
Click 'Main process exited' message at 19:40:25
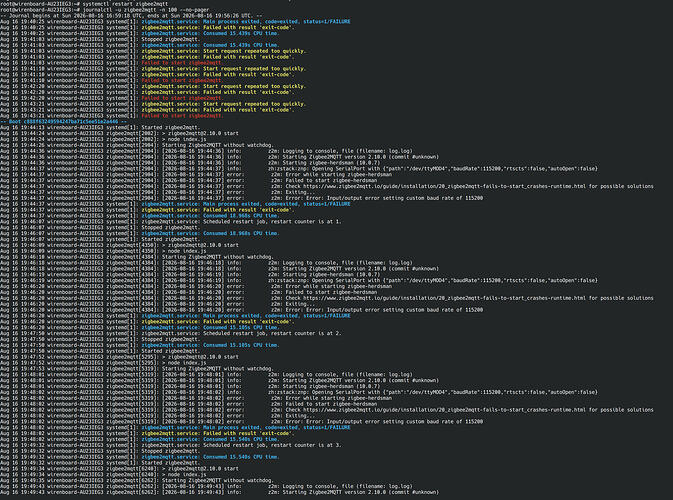(276, 21)
